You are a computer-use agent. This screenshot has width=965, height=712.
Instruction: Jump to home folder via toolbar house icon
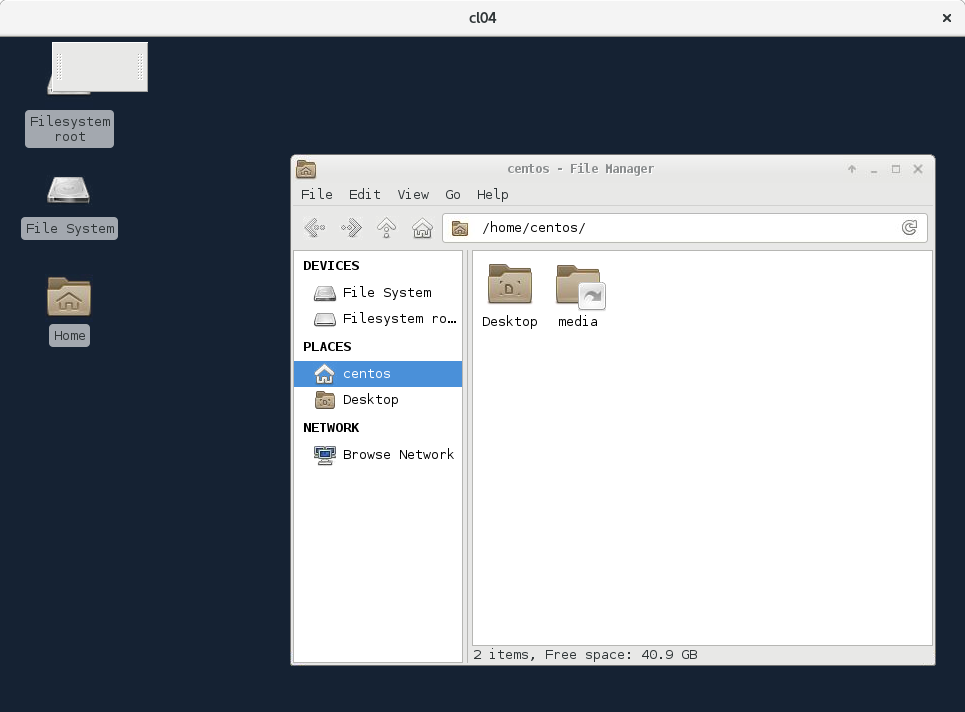(422, 228)
